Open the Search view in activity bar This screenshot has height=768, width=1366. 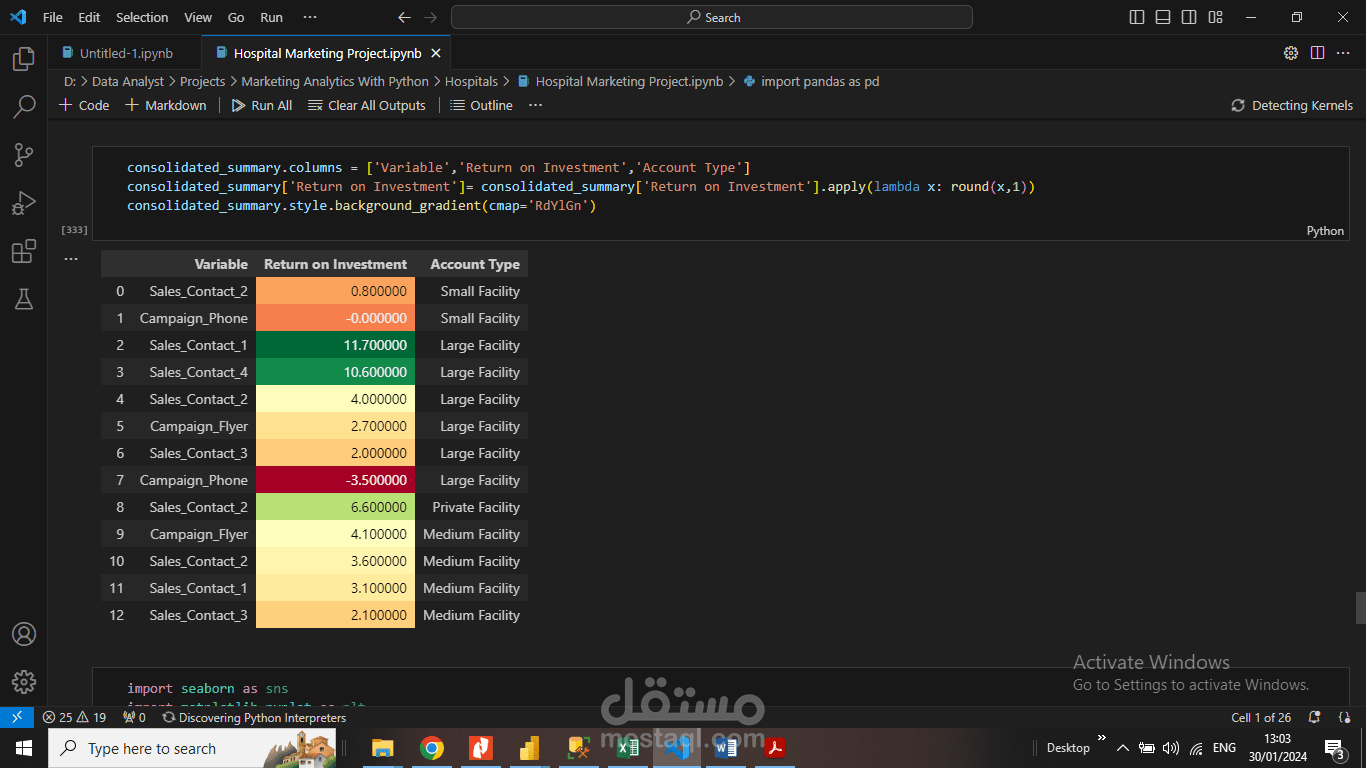tap(24, 106)
